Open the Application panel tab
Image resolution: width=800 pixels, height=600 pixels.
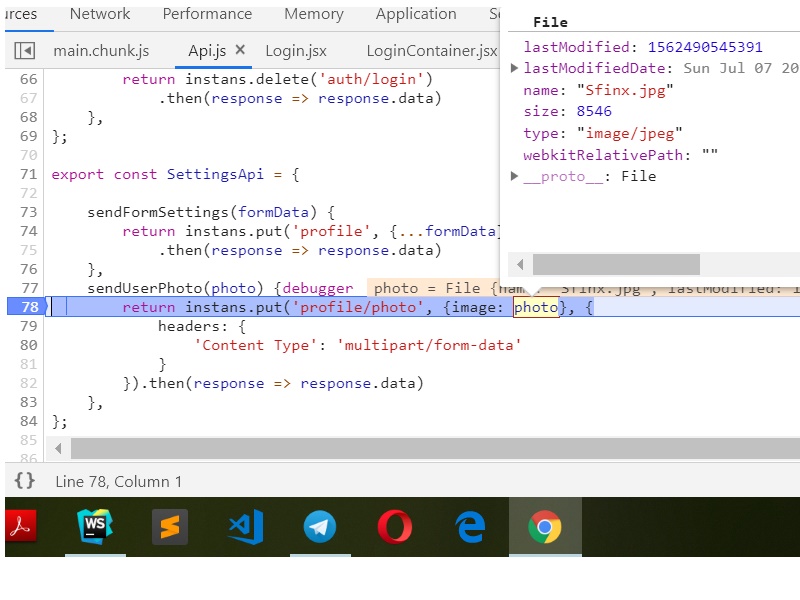(416, 14)
